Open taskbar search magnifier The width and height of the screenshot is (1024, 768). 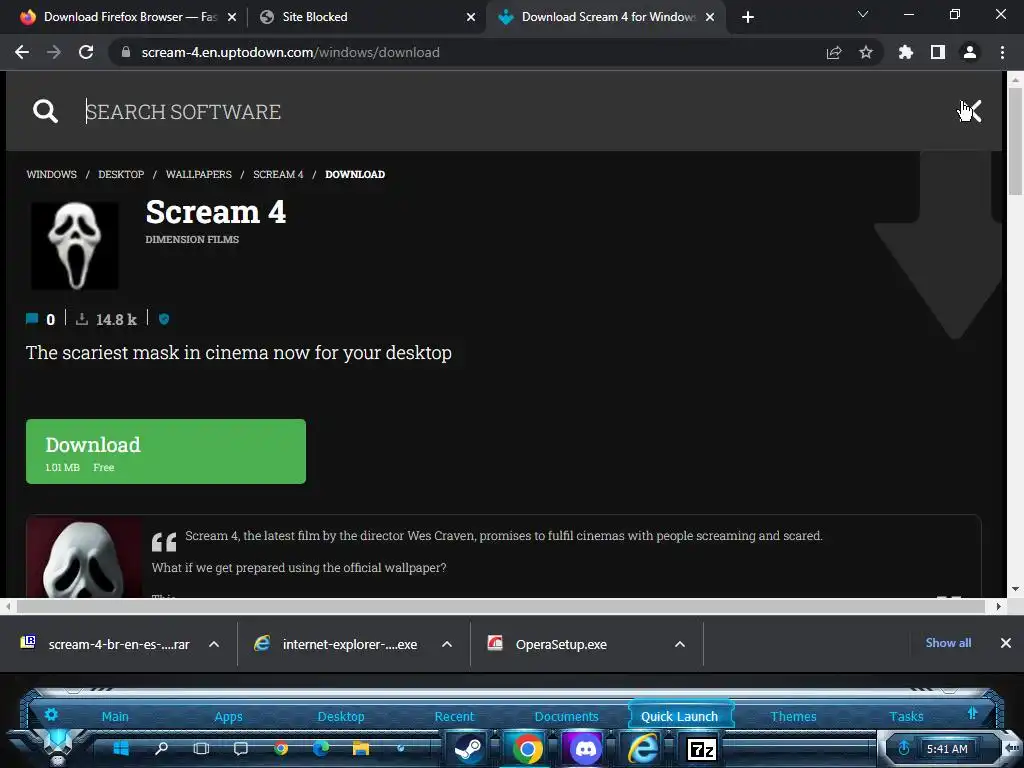point(161,748)
